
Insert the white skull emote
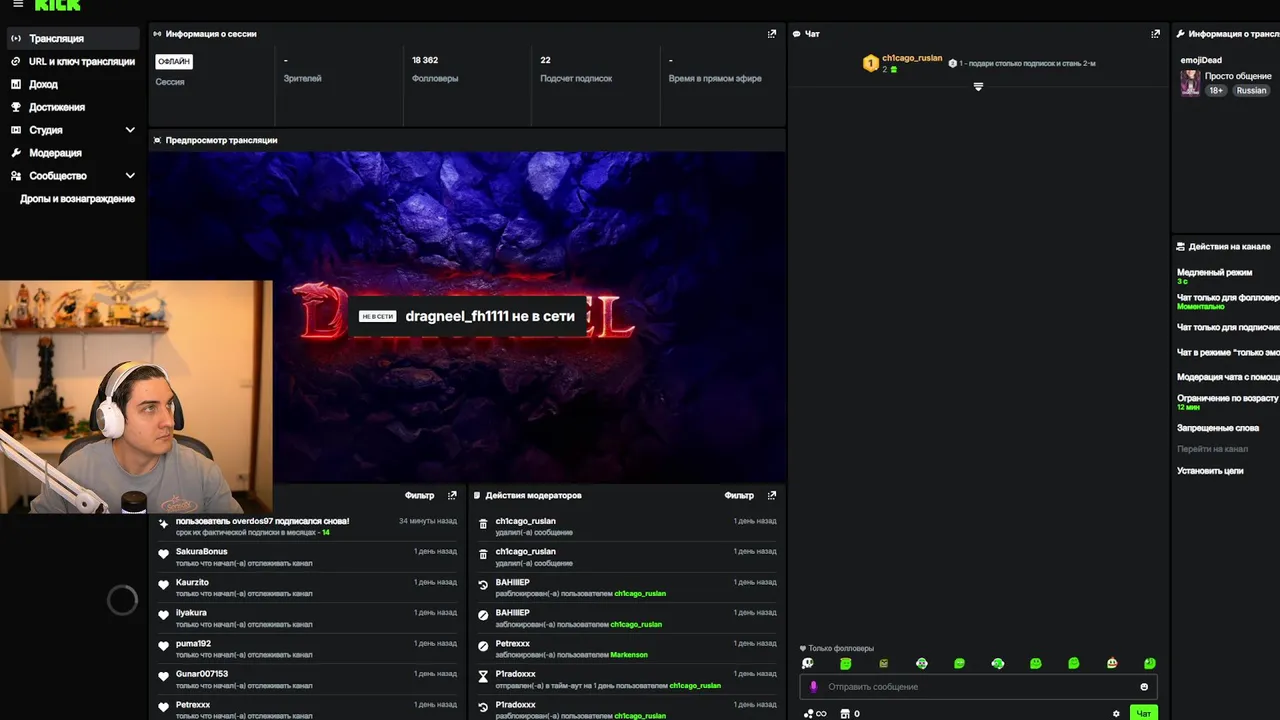(808, 663)
